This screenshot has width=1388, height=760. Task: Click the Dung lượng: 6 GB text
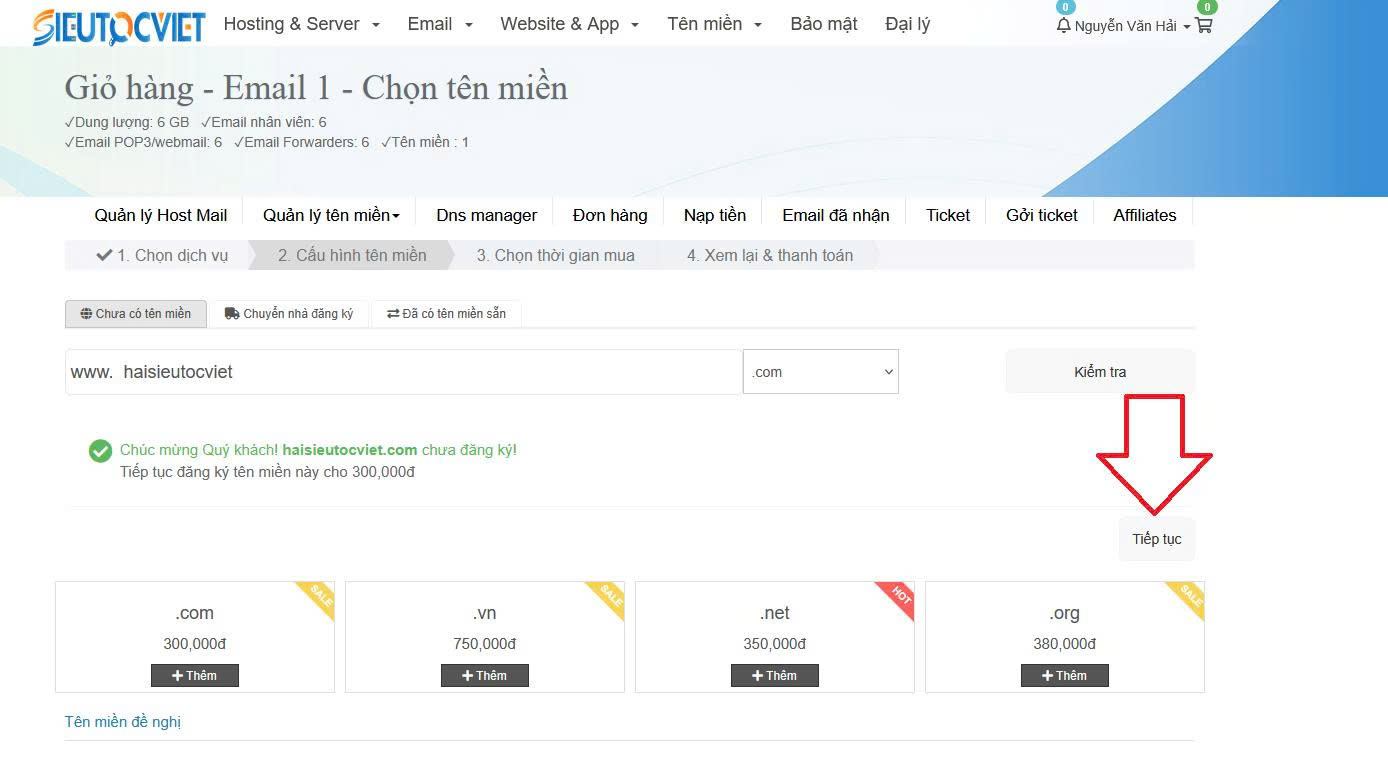coord(127,122)
